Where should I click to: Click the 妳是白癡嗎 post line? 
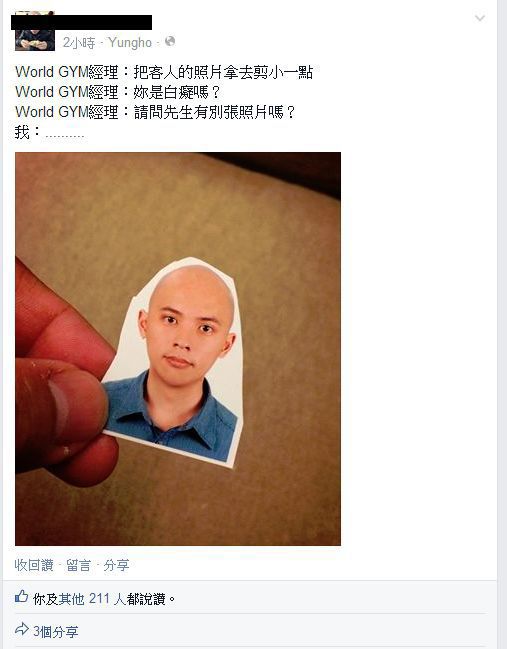(x=118, y=92)
